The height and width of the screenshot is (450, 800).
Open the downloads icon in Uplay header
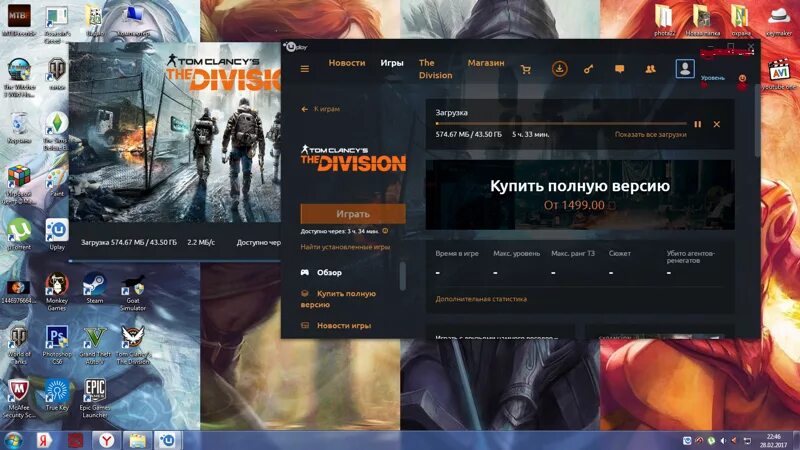point(559,68)
